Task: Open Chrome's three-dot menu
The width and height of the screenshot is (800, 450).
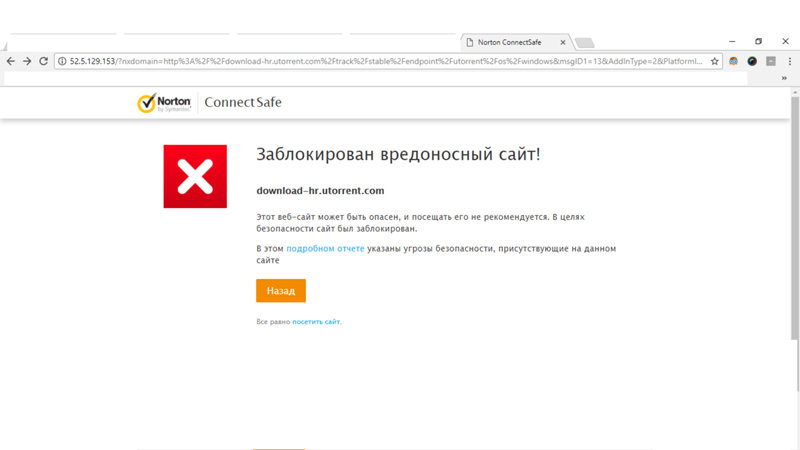Action: 790,61
